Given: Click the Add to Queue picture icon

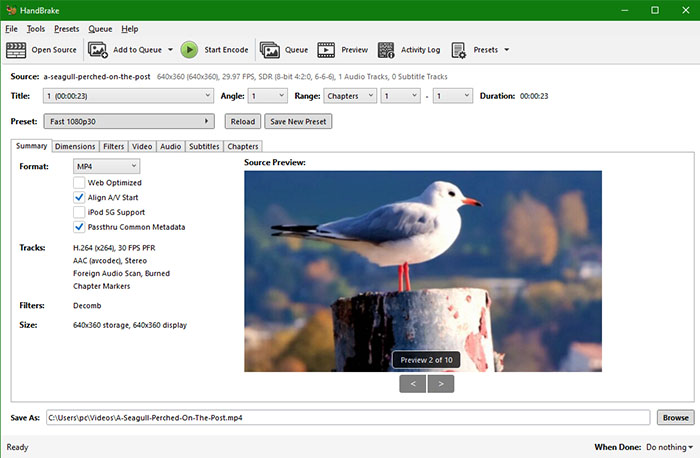Looking at the screenshot, I should [98, 50].
